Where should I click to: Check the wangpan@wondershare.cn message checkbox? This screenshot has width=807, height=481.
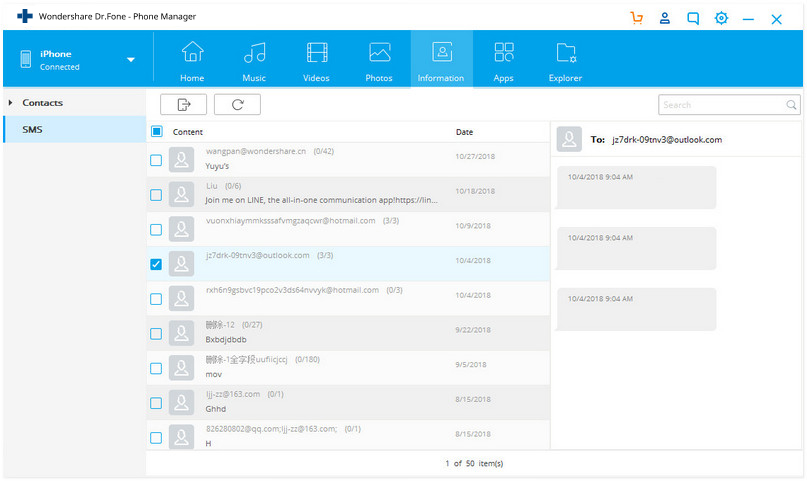coord(156,161)
